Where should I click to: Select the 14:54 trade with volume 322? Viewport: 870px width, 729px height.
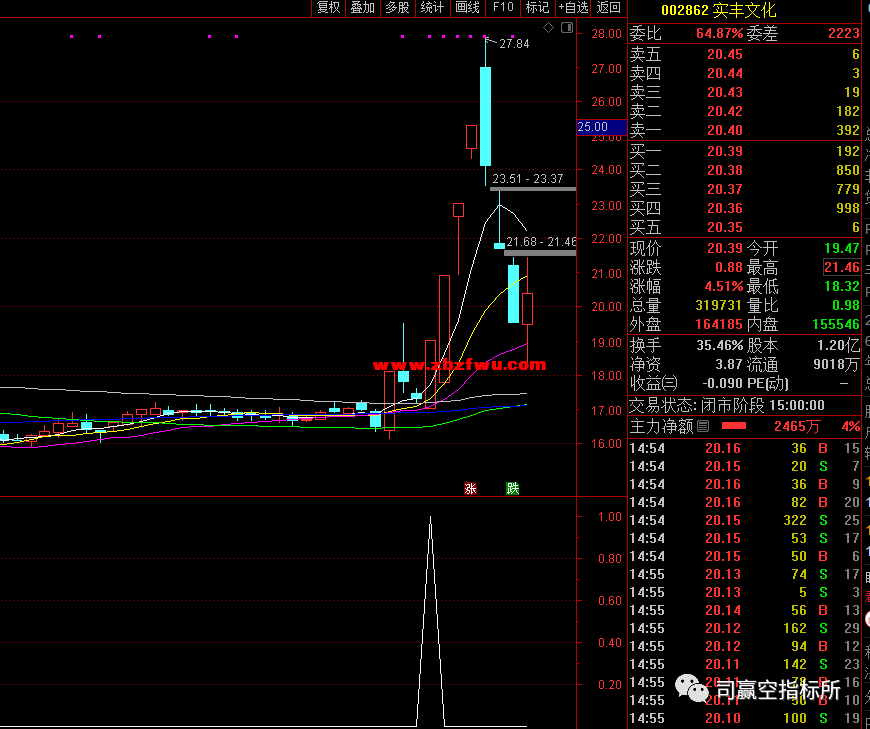[744, 520]
